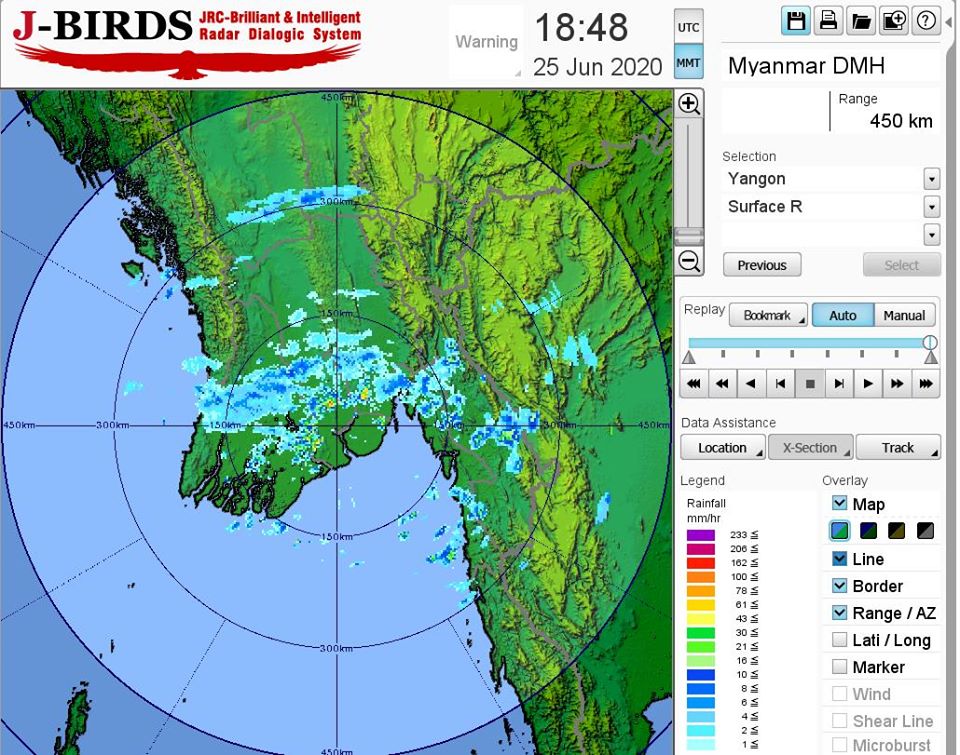Enable the Lati / Long overlay checkbox
Viewport: 960px width, 755px height.
point(840,640)
